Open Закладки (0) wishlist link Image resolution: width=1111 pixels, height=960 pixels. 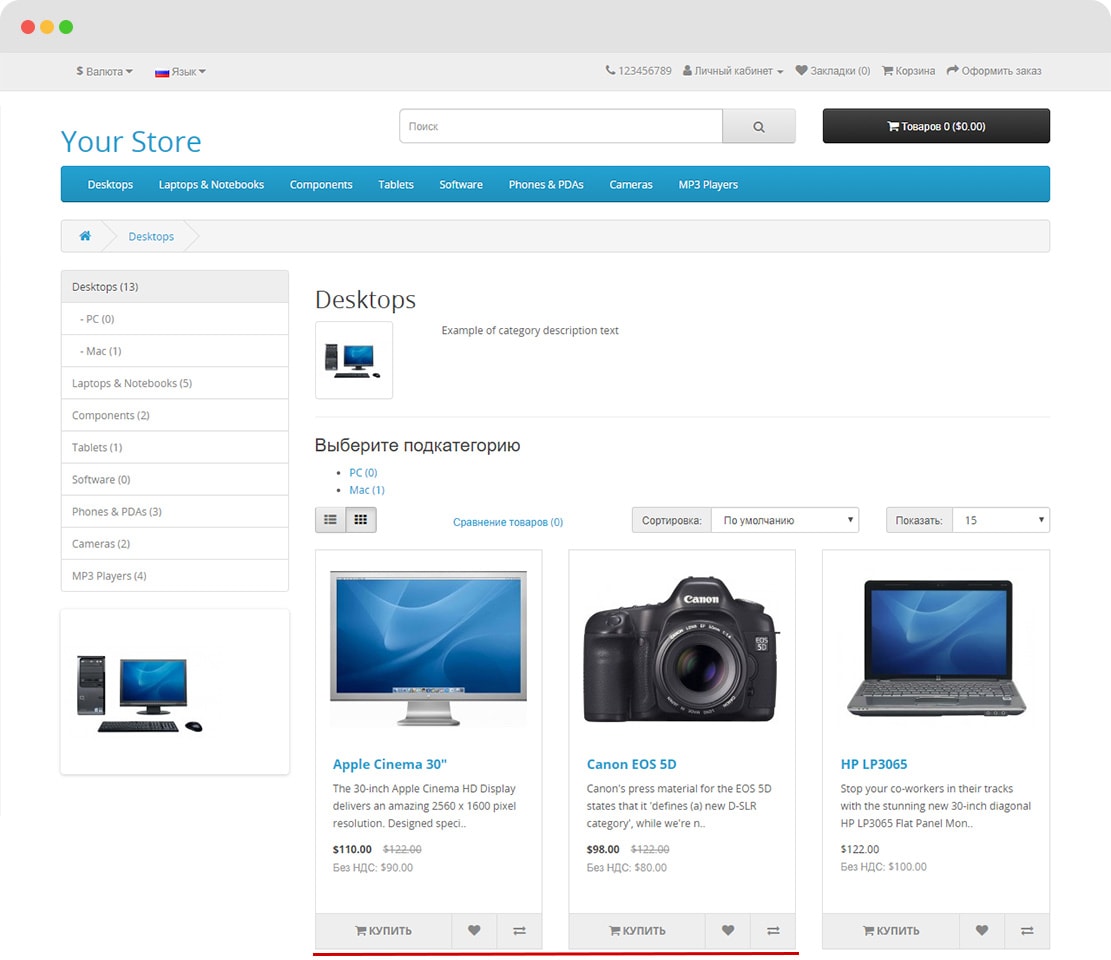[x=833, y=71]
